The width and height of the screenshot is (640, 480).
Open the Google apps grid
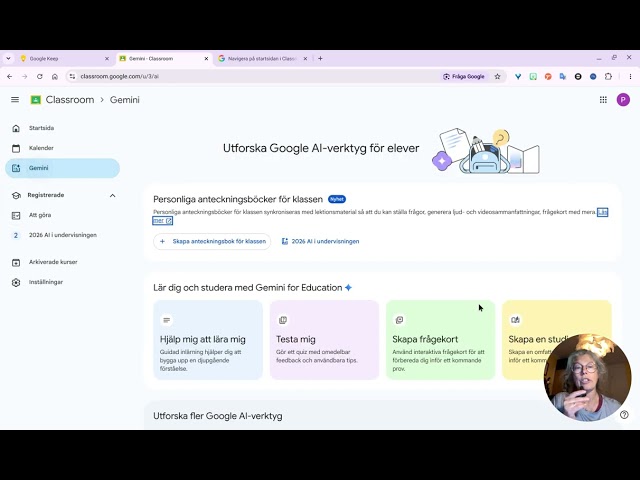[603, 100]
